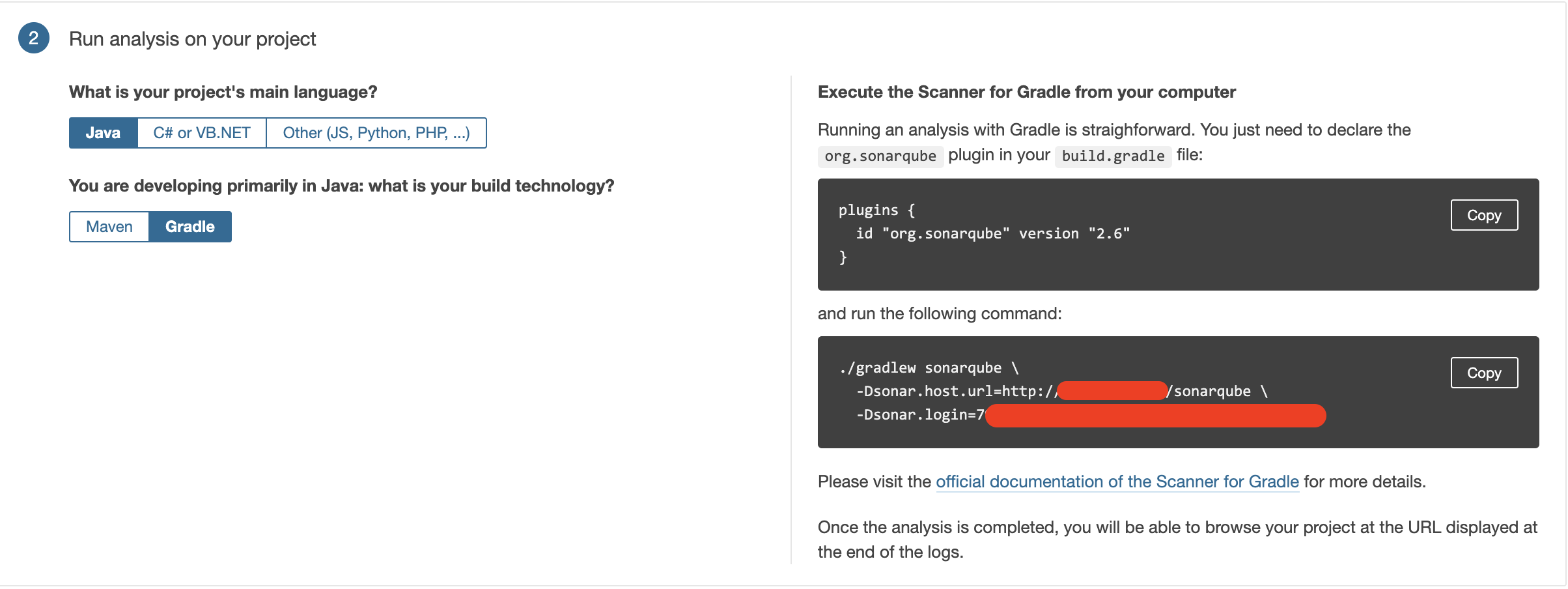Select Java as project's main language

point(102,132)
